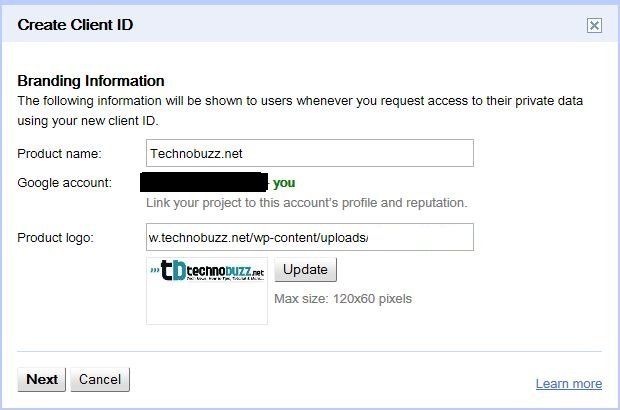The image size is (620, 410).
Task: Click the 'Google account:' label
Action: click(x=64, y=183)
